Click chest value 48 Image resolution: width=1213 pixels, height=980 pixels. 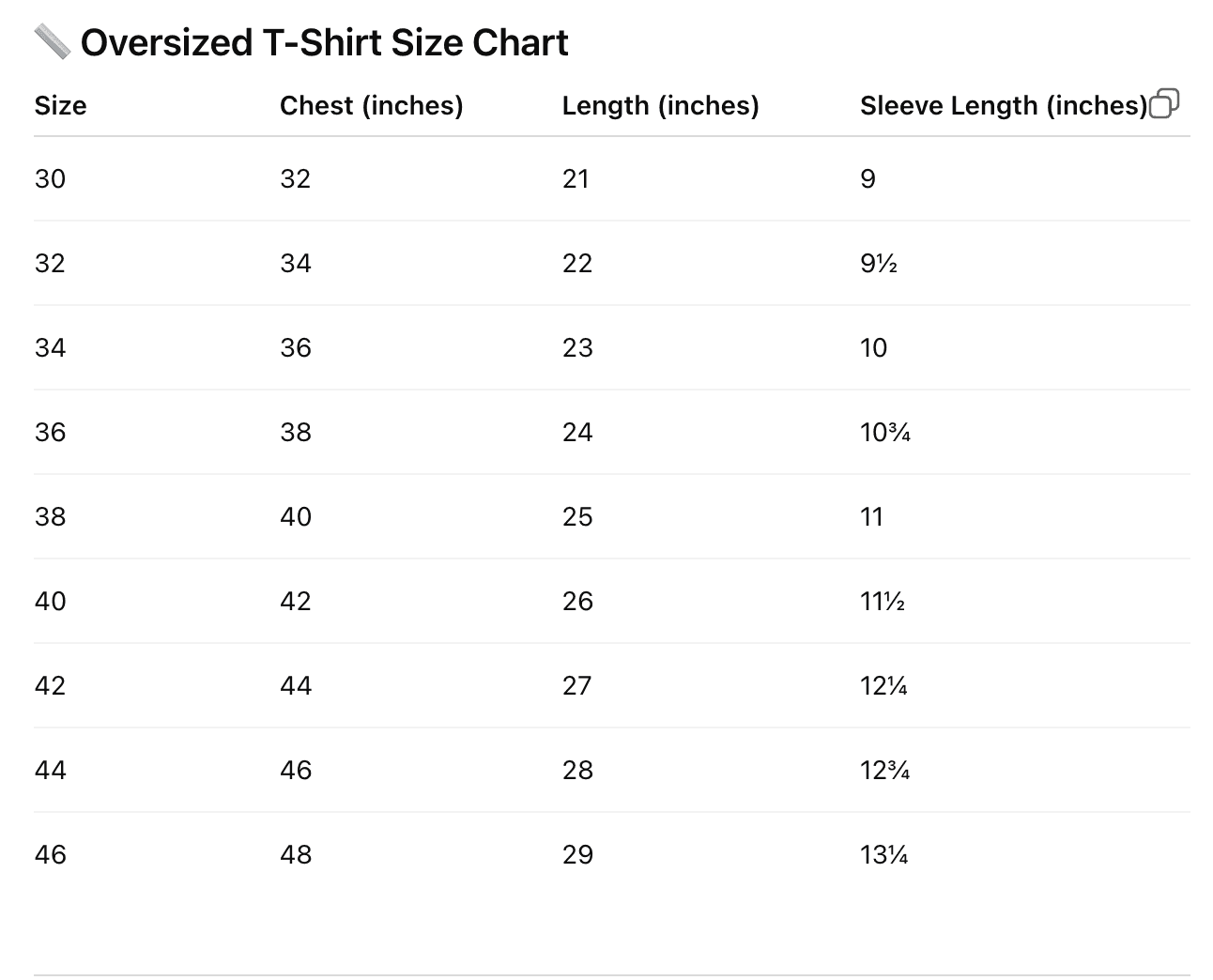click(296, 854)
